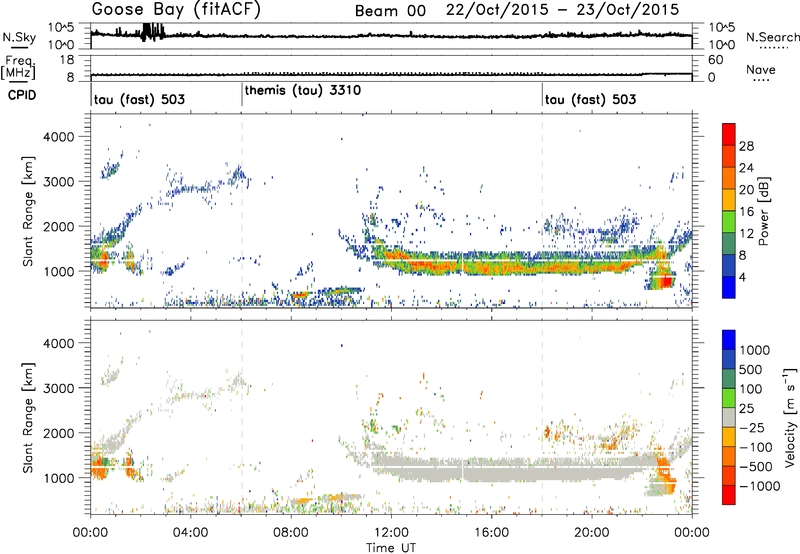Click the 'Power [dB]' color bar label
Image resolution: width=800 pixels, height=554 pixels.
pos(763,211)
